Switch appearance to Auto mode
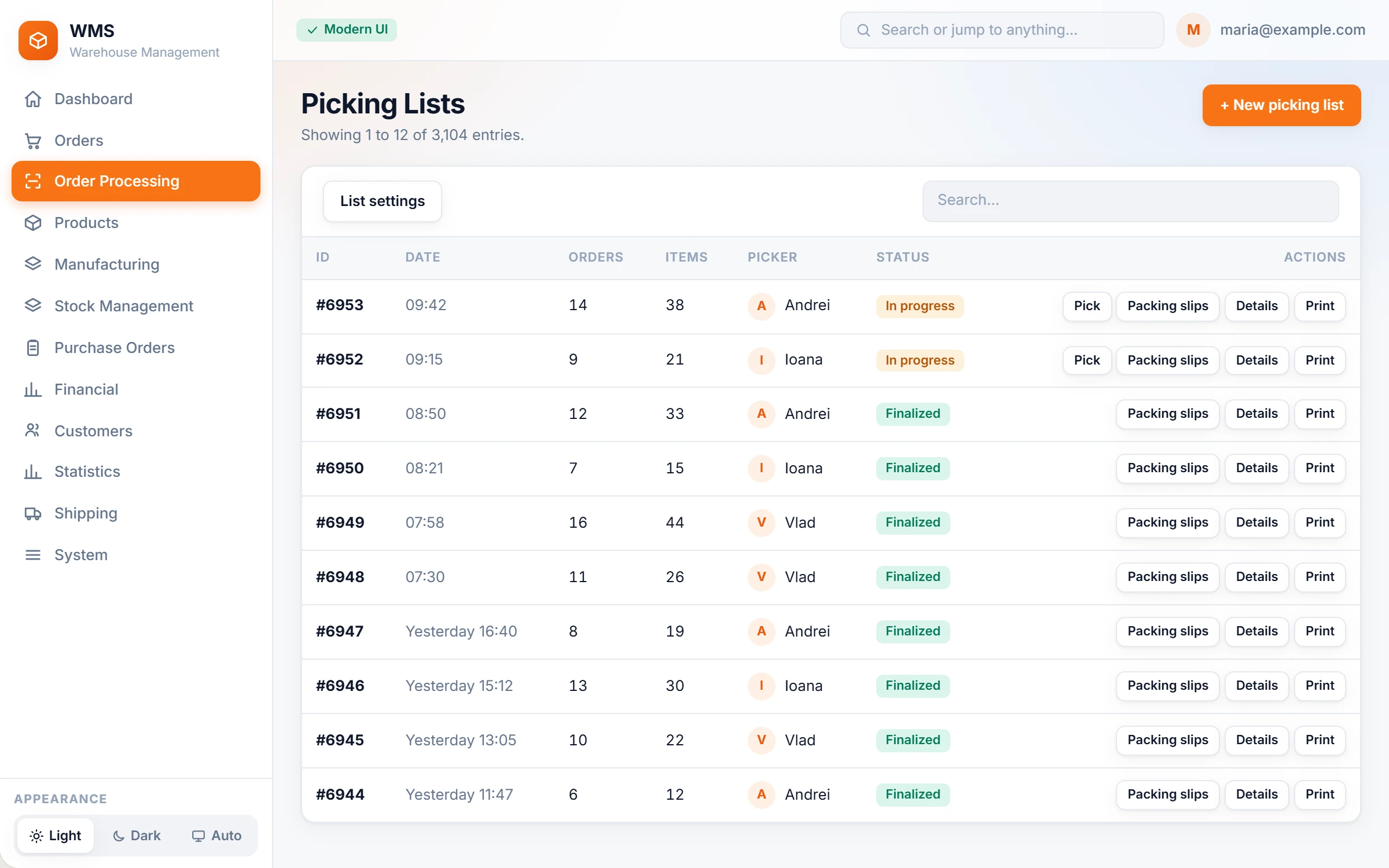Viewport: 1389px width, 868px height. coord(216,836)
